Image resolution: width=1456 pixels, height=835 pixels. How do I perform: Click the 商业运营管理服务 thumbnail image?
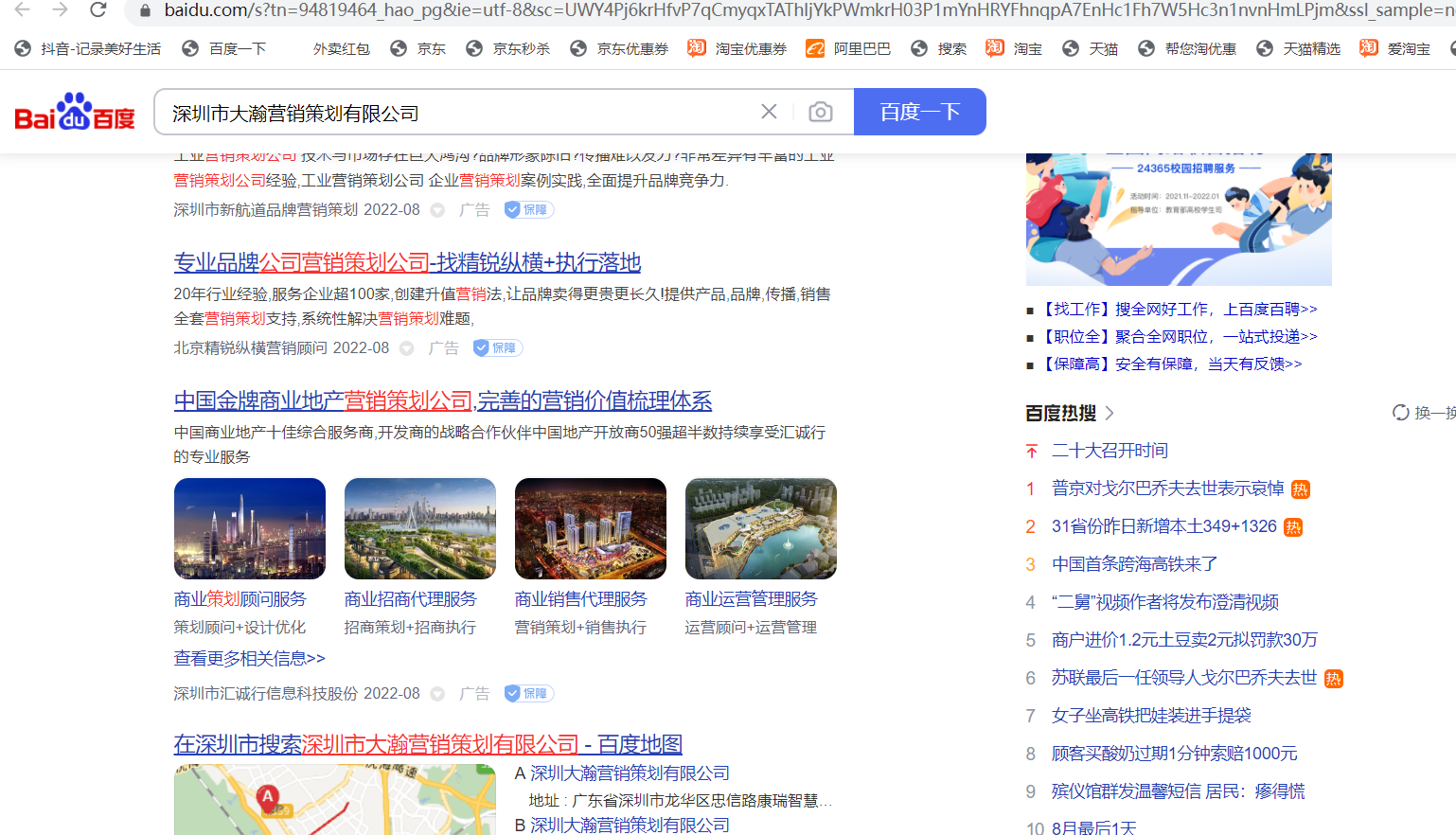point(760,528)
